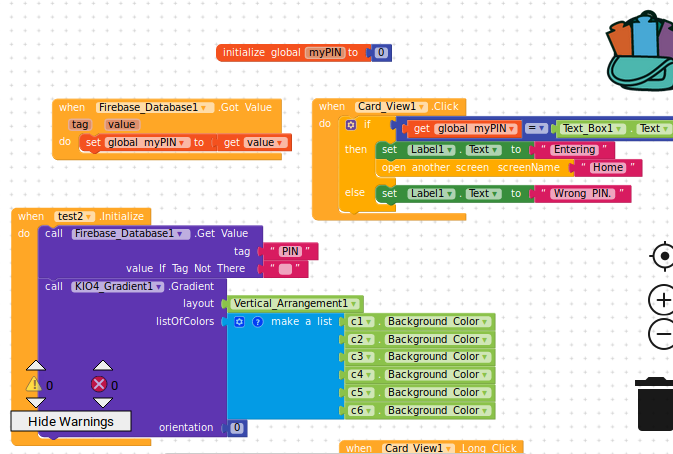This screenshot has height=454, width=673.
Task: Select the "Entering" text string block
Action: 574,150
